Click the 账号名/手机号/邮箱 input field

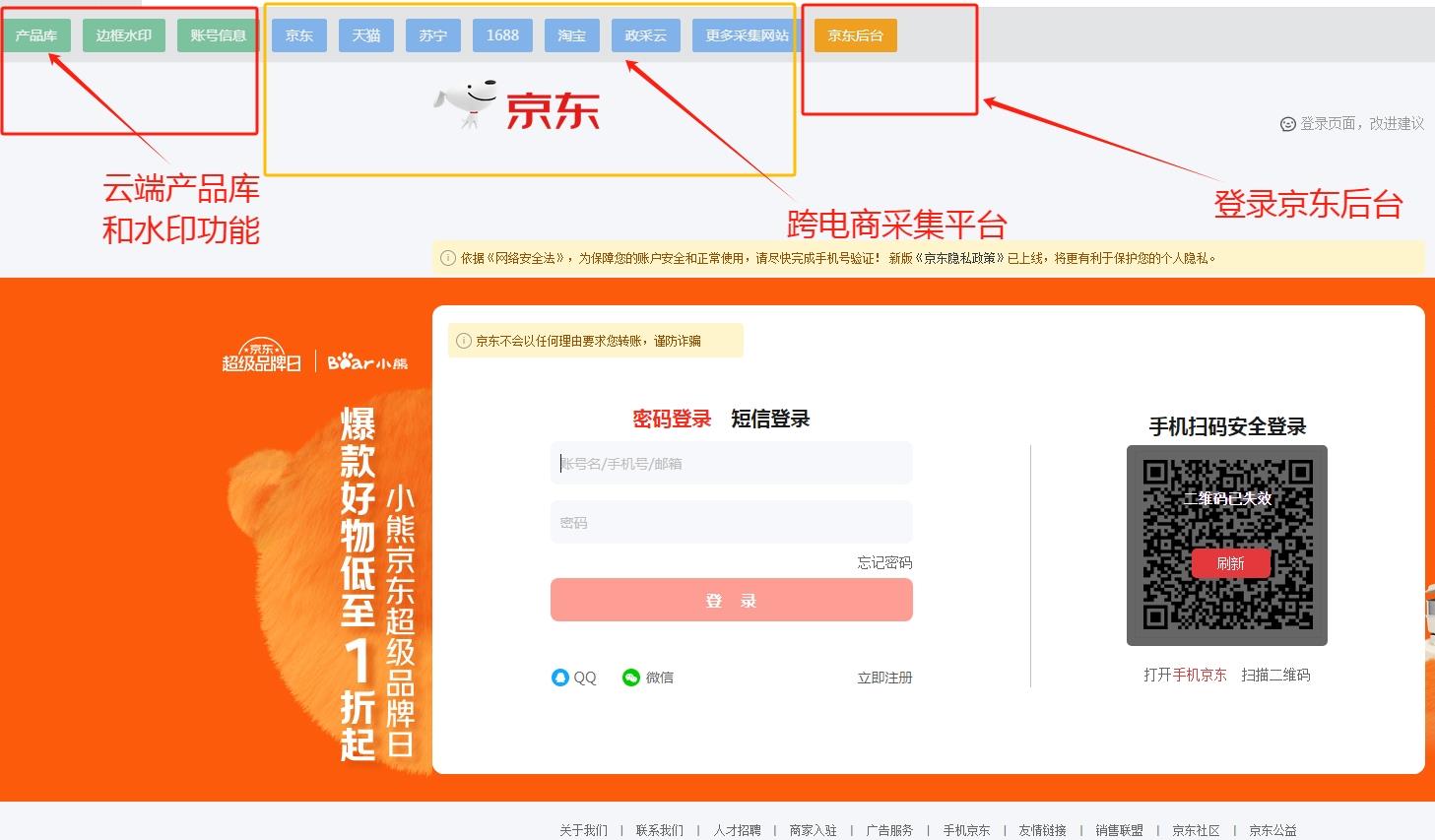point(731,464)
